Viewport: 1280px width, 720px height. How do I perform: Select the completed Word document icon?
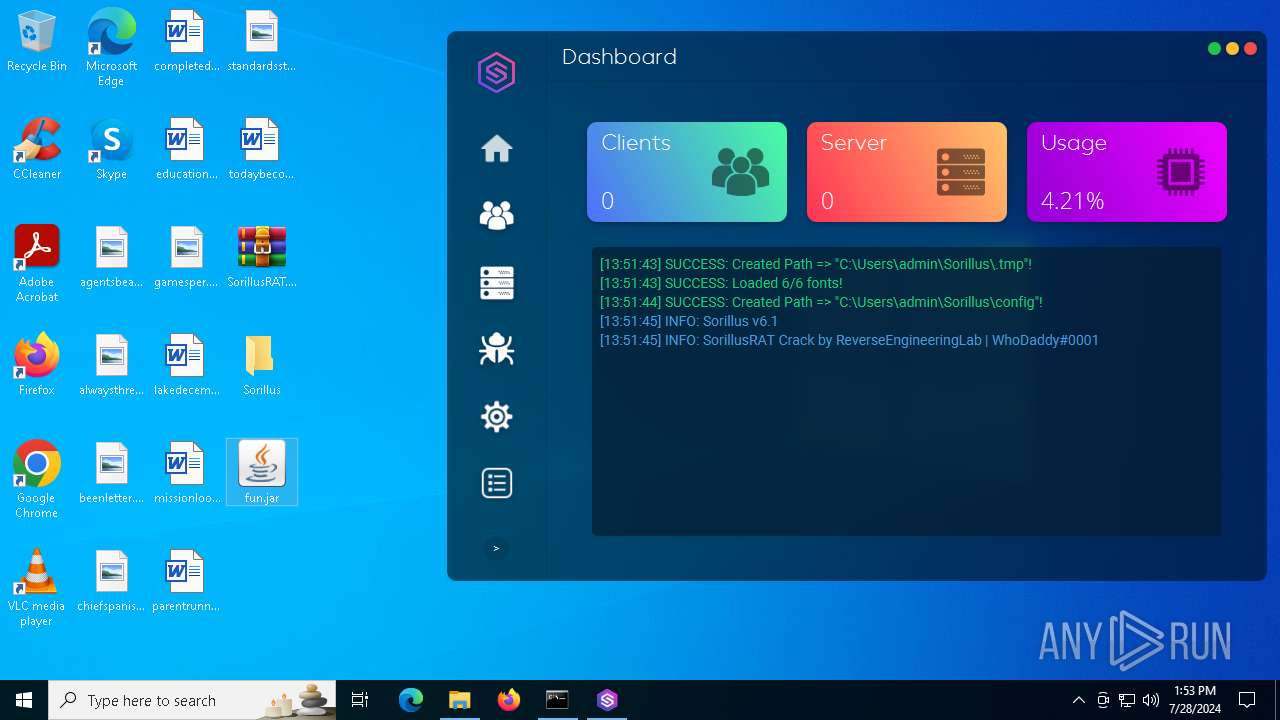pyautogui.click(x=186, y=42)
